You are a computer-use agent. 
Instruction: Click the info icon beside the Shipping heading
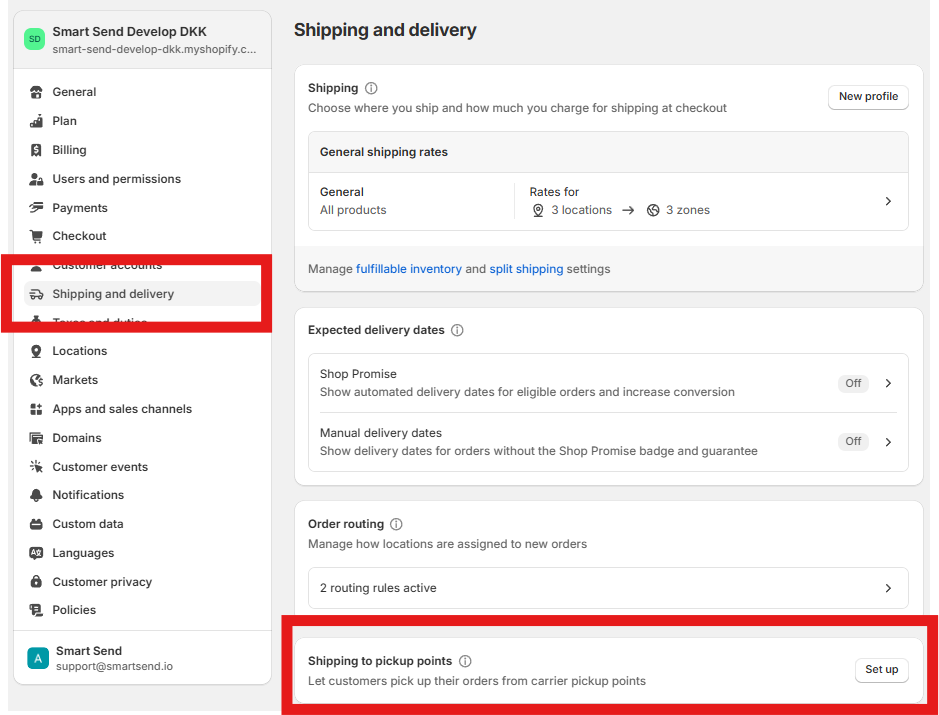click(x=370, y=88)
